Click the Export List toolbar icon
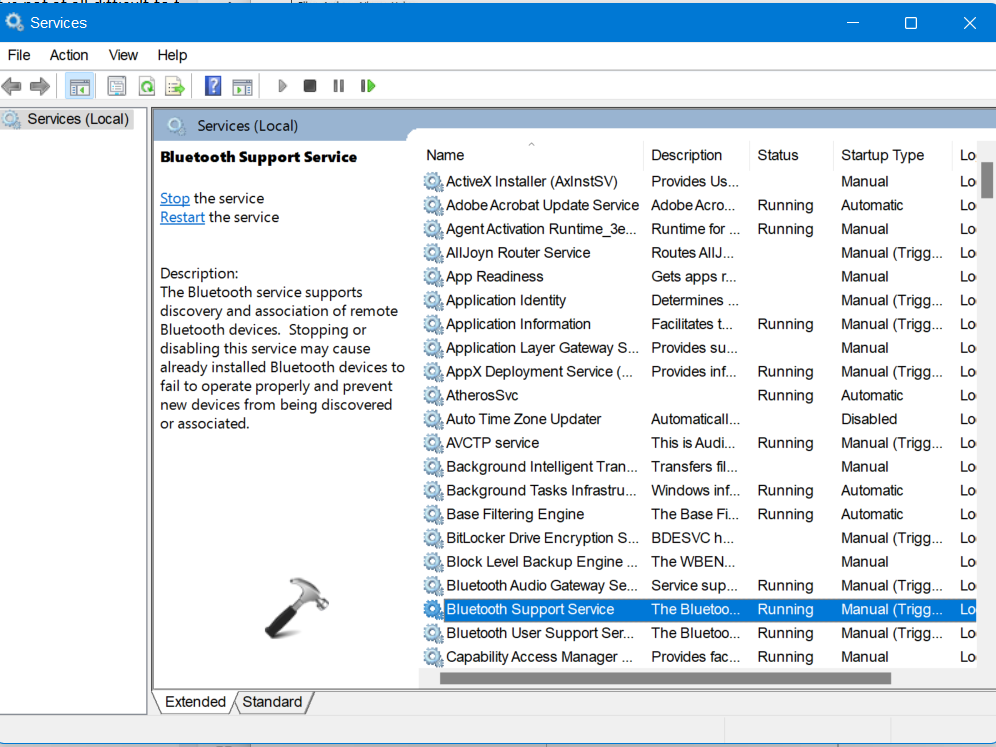 click(175, 86)
